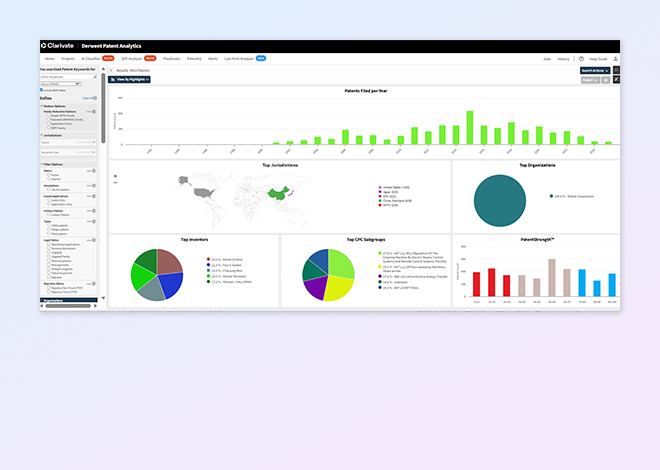Screen dimensions: 660x470
Task: Open Law Firm Analyzer
Action: click(239, 58)
